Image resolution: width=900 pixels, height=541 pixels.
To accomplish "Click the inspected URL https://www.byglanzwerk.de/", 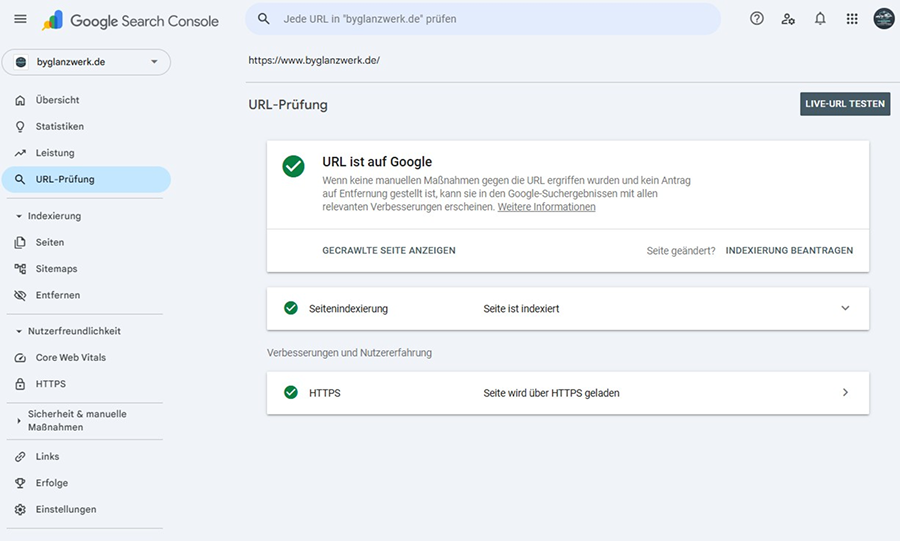I will 314,60.
